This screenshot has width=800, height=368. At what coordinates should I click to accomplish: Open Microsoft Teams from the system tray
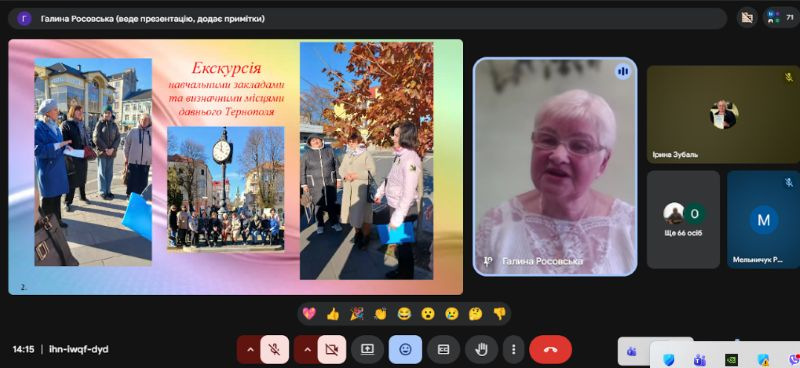coord(699,360)
